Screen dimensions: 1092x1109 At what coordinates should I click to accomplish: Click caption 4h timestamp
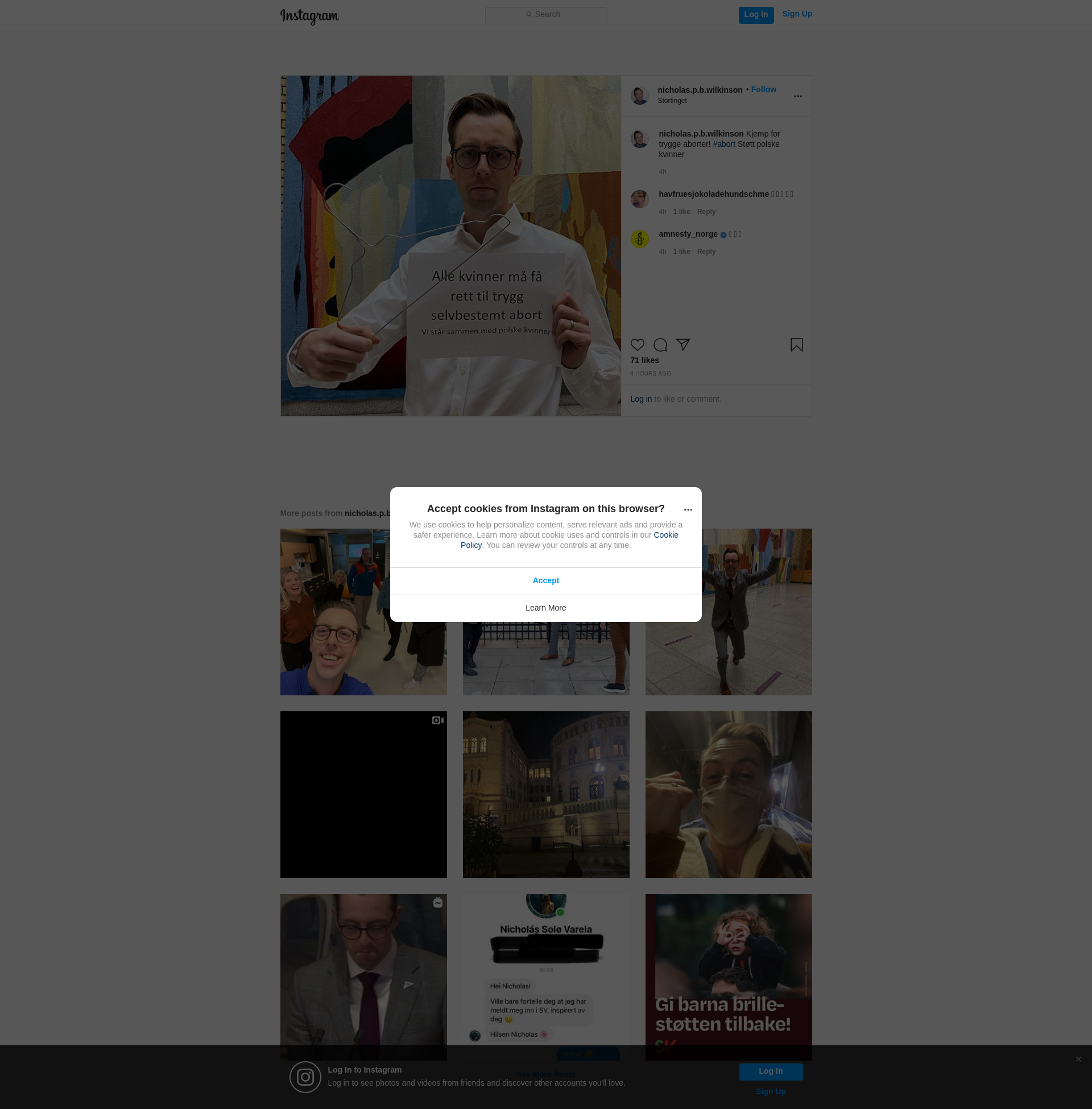click(663, 172)
